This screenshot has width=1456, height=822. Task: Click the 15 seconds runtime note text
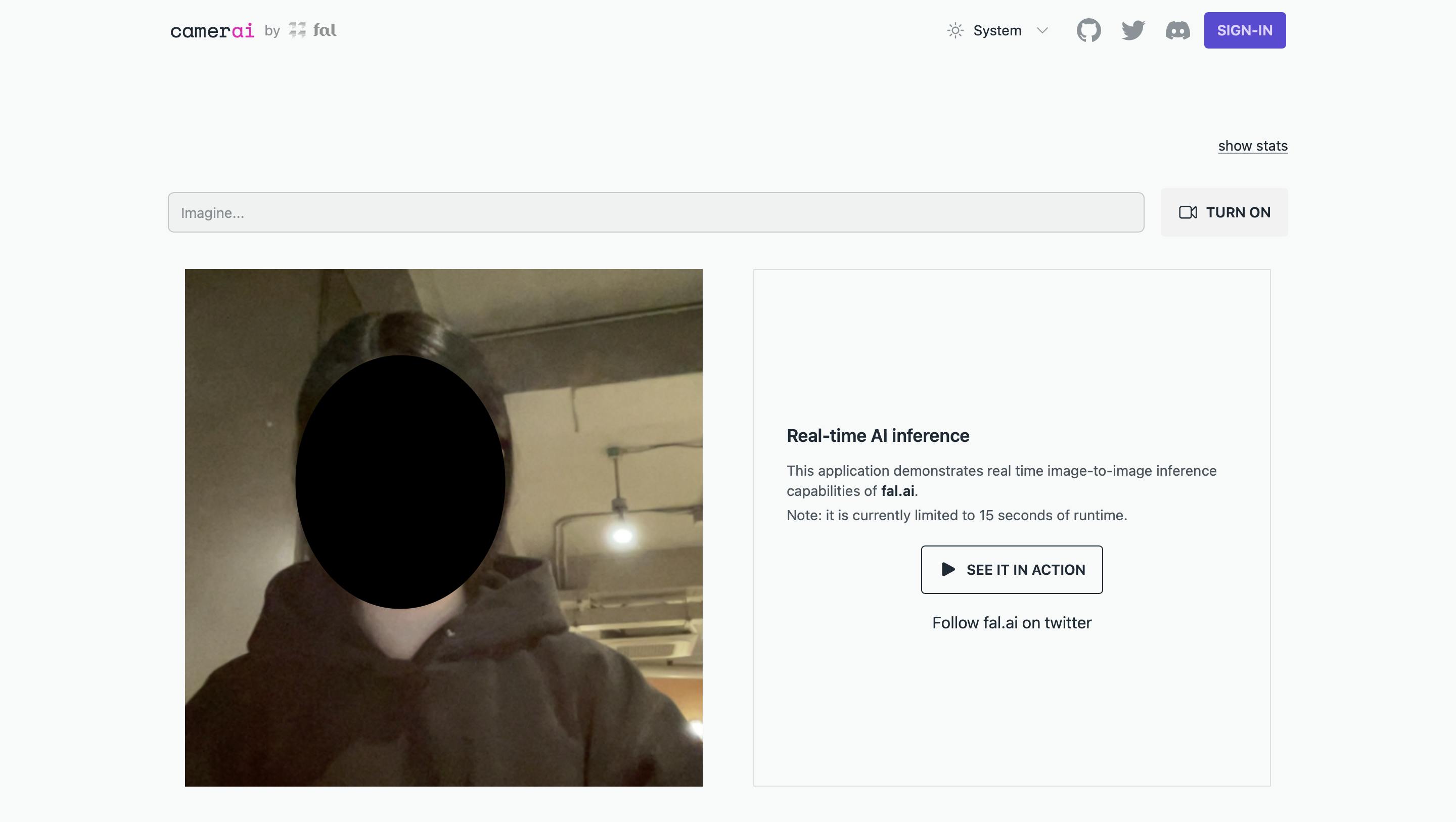(957, 516)
